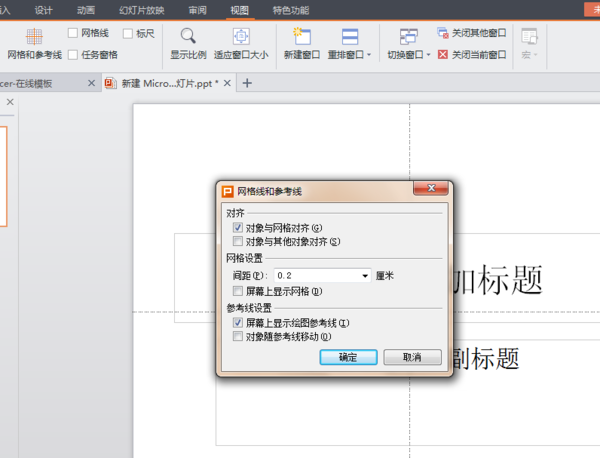600x458 pixels.
Task: Select the slide thumbnail in left panel
Action: pyautogui.click(x=3, y=176)
